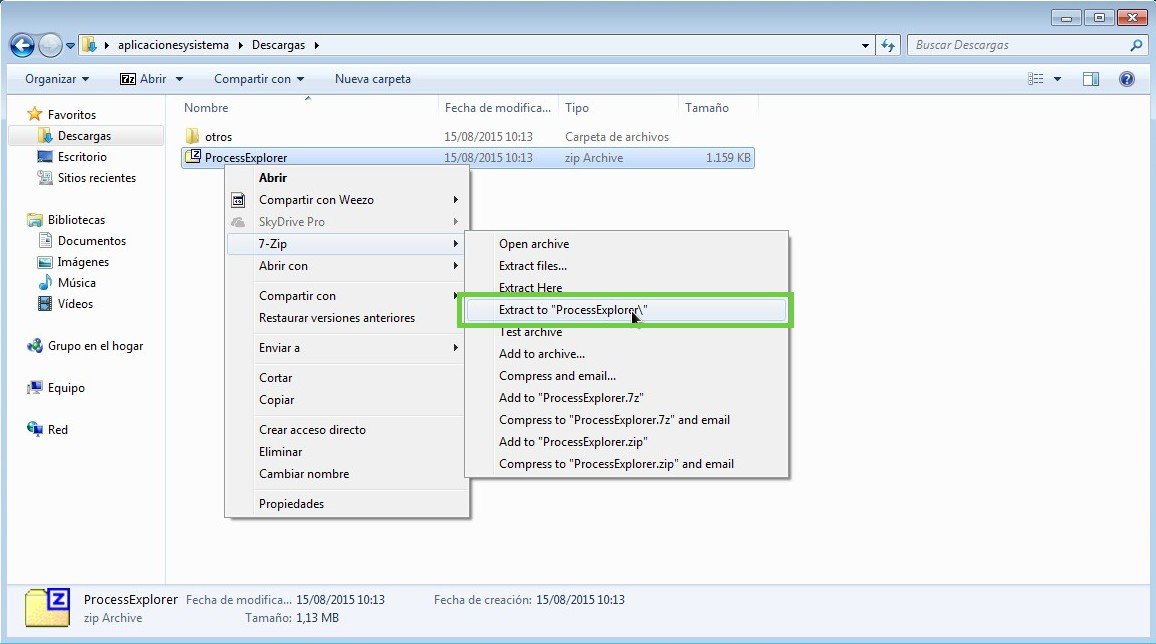Open Propiedades from the context menu
1156x644 pixels.
click(x=291, y=504)
